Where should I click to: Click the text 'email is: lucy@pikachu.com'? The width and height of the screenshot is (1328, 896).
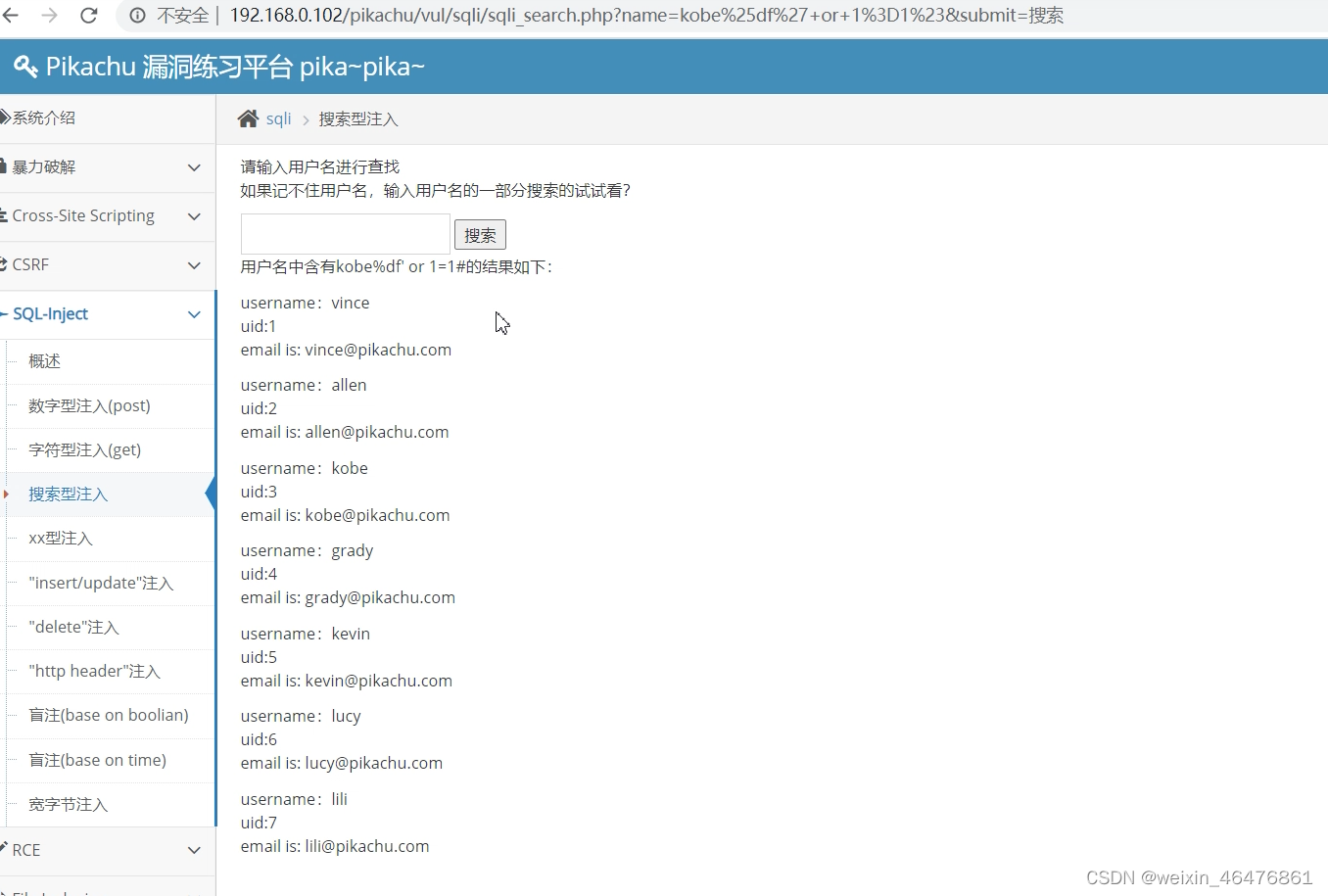342,763
